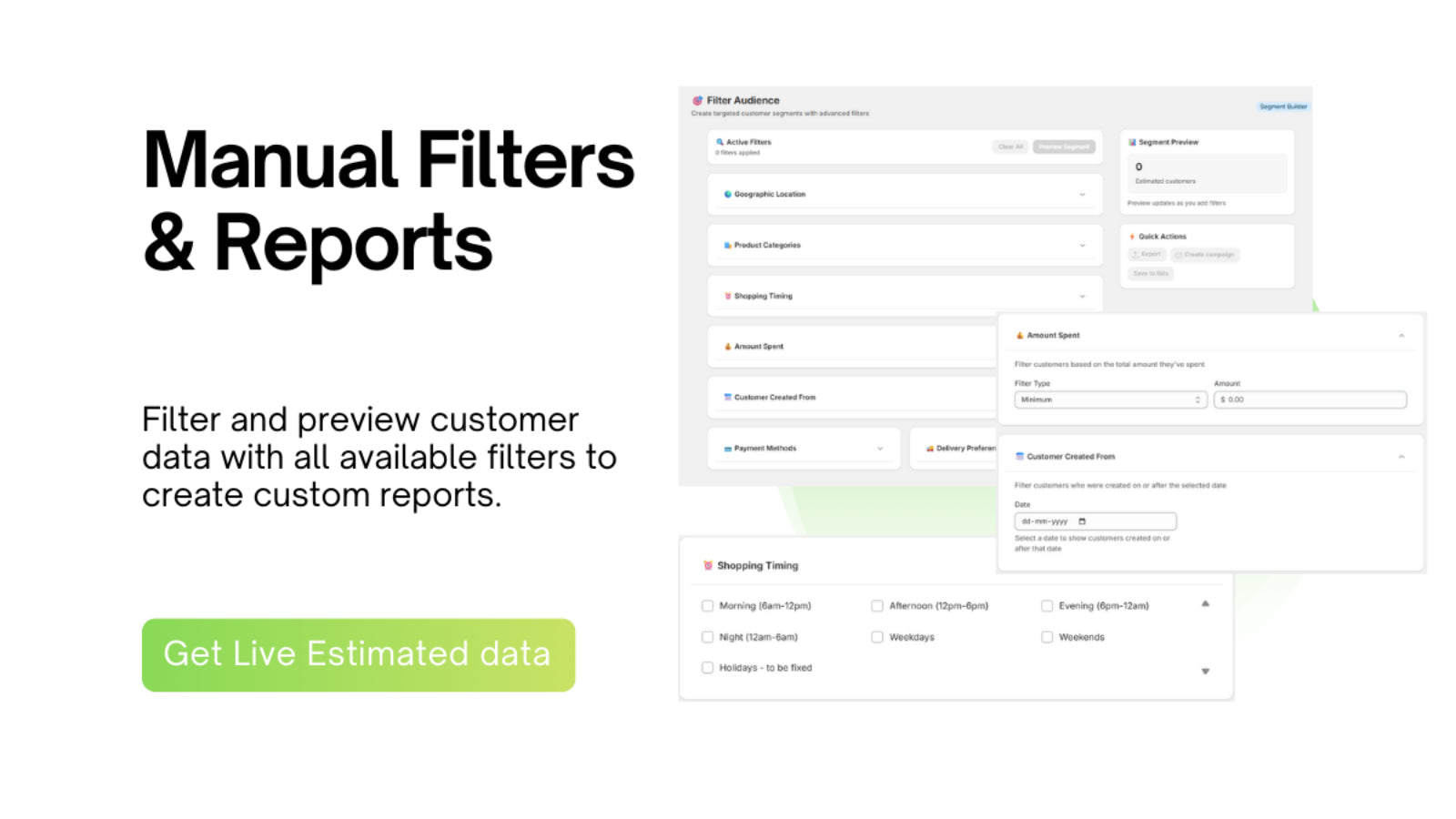Check the Morning (6am-12pm) option
This screenshot has height=819, width=1456.
(x=707, y=605)
